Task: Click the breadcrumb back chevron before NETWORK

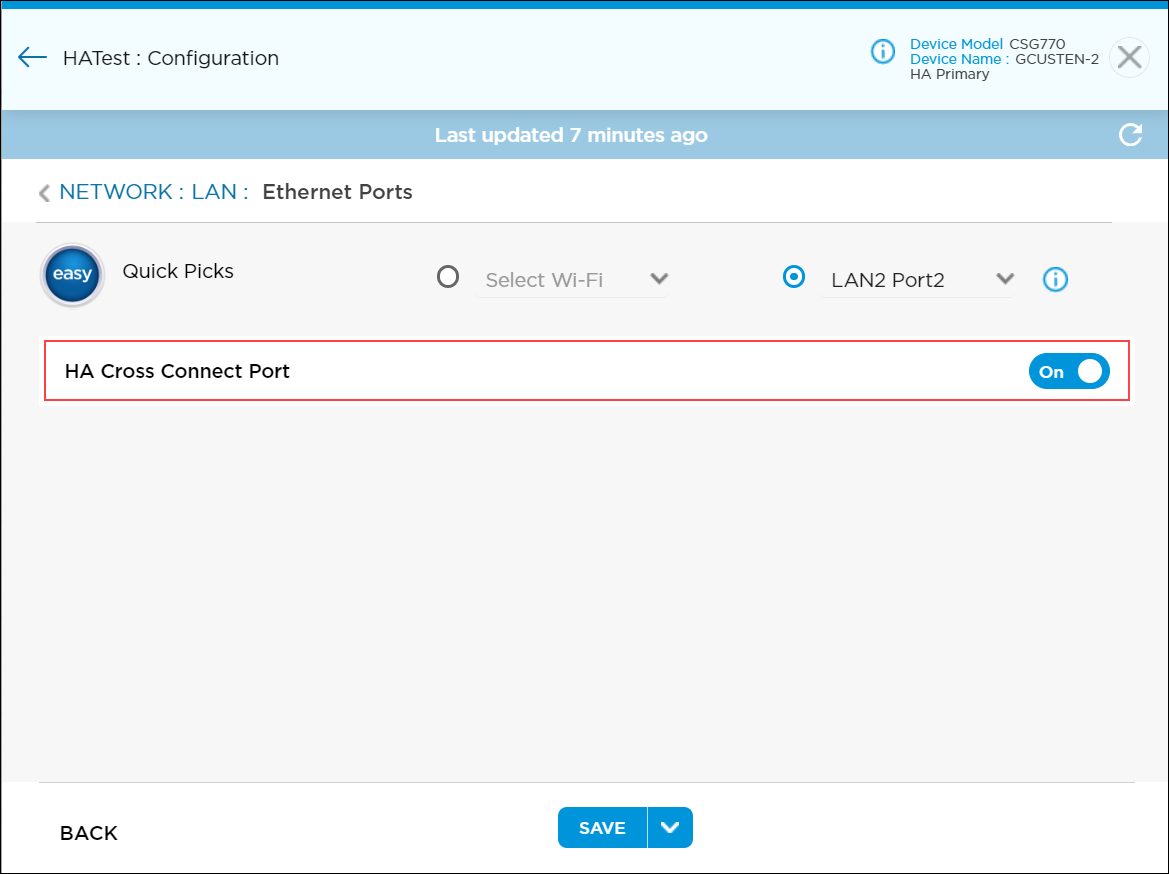Action: [44, 193]
